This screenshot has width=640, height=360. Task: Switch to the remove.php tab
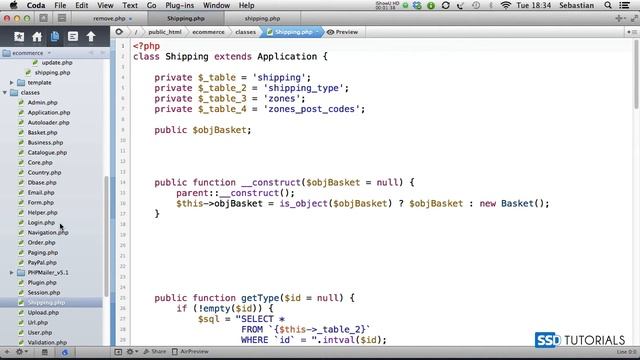pyautogui.click(x=109, y=18)
